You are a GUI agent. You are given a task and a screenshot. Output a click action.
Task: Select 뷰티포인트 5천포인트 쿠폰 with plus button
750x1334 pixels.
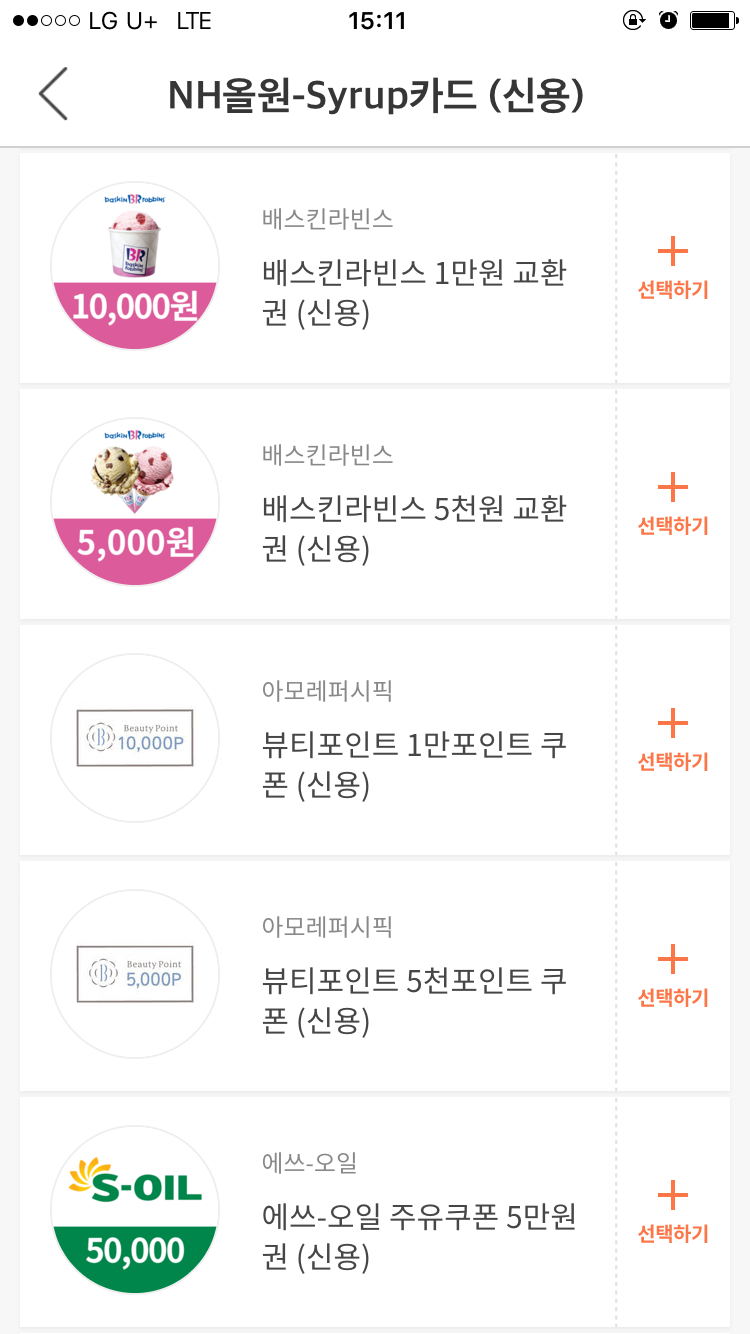tap(673, 975)
